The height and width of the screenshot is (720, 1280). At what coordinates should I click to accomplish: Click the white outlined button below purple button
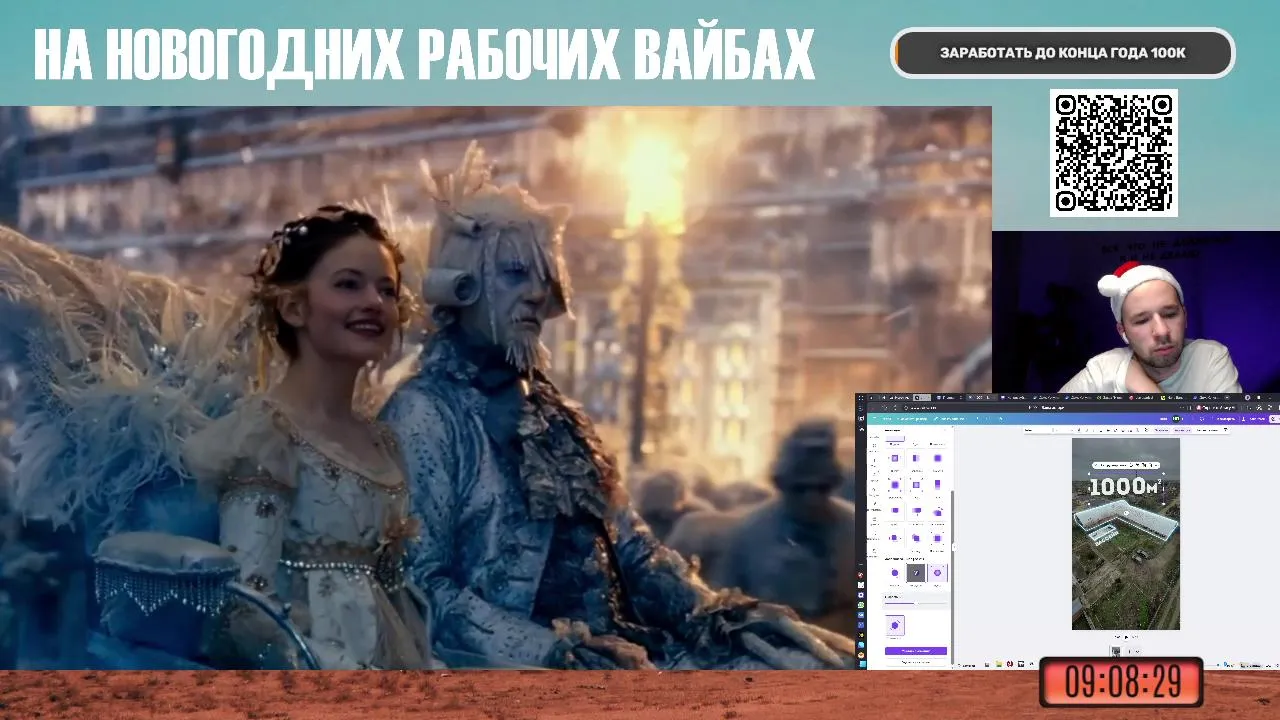916,662
